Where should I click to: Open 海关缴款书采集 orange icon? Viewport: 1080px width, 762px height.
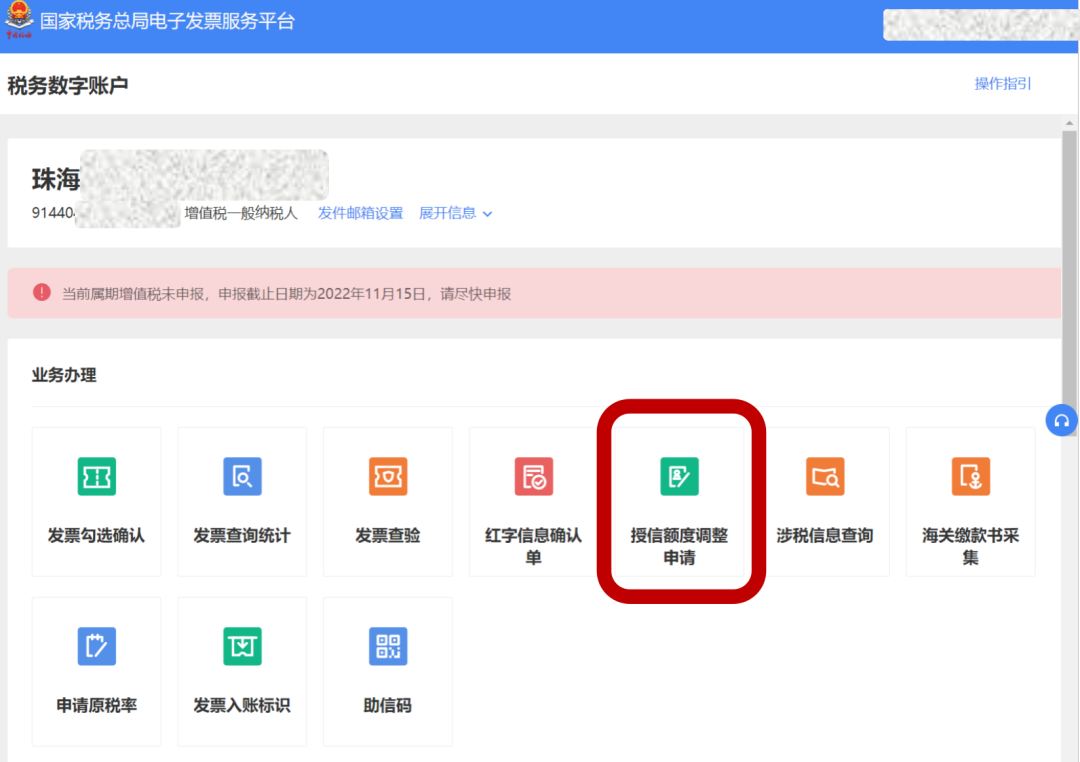click(x=970, y=476)
